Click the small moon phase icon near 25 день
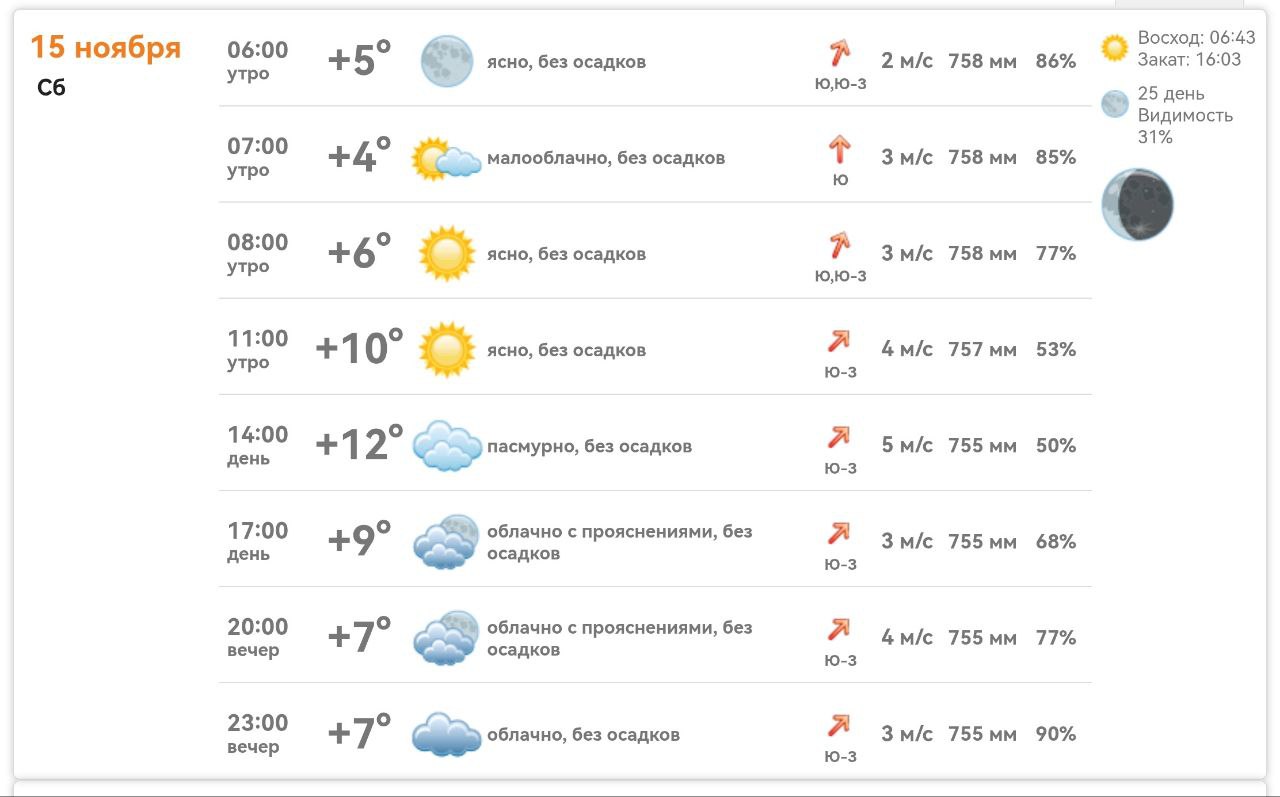This screenshot has width=1280, height=797. tap(1114, 103)
